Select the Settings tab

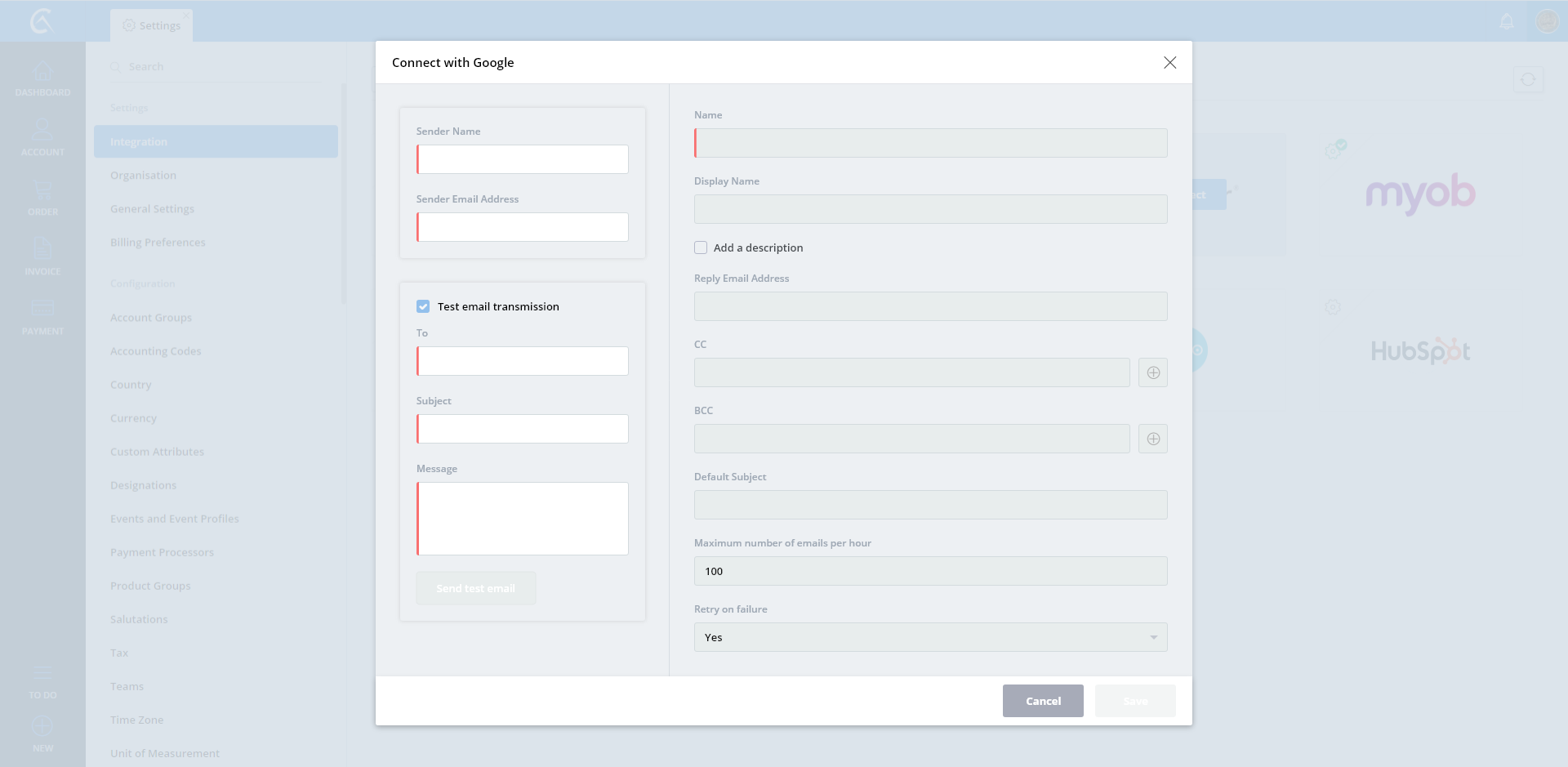(x=152, y=25)
